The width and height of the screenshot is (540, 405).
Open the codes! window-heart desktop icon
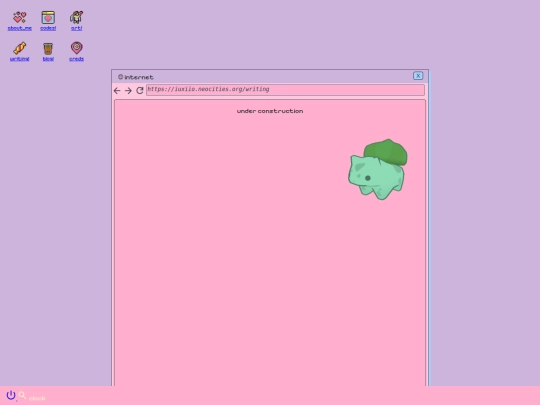(48, 17)
